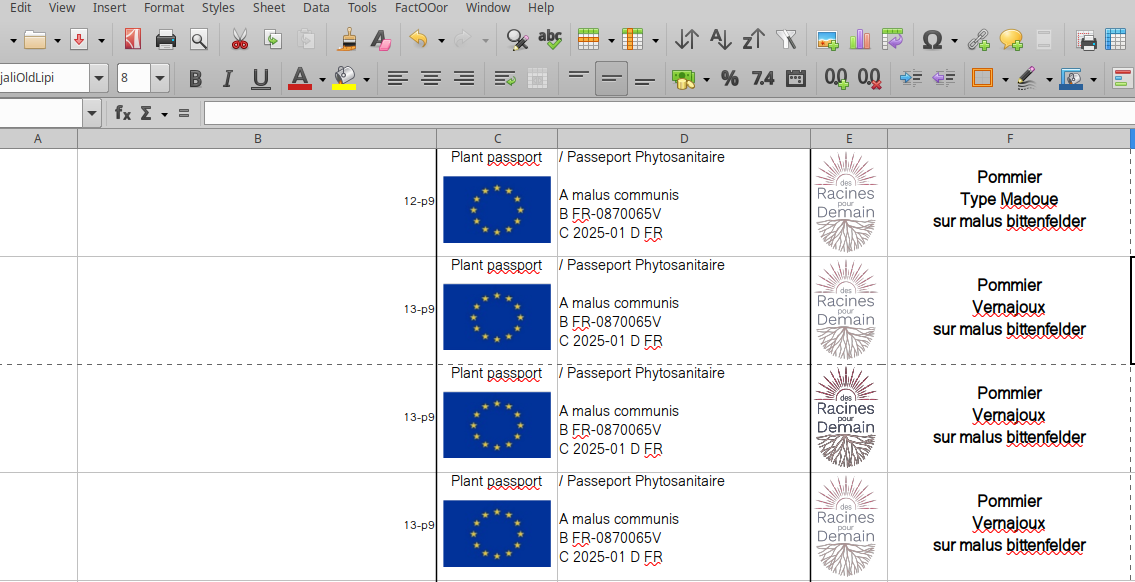Click the Print icon in toolbar
The height and width of the screenshot is (582, 1135).
(x=166, y=40)
